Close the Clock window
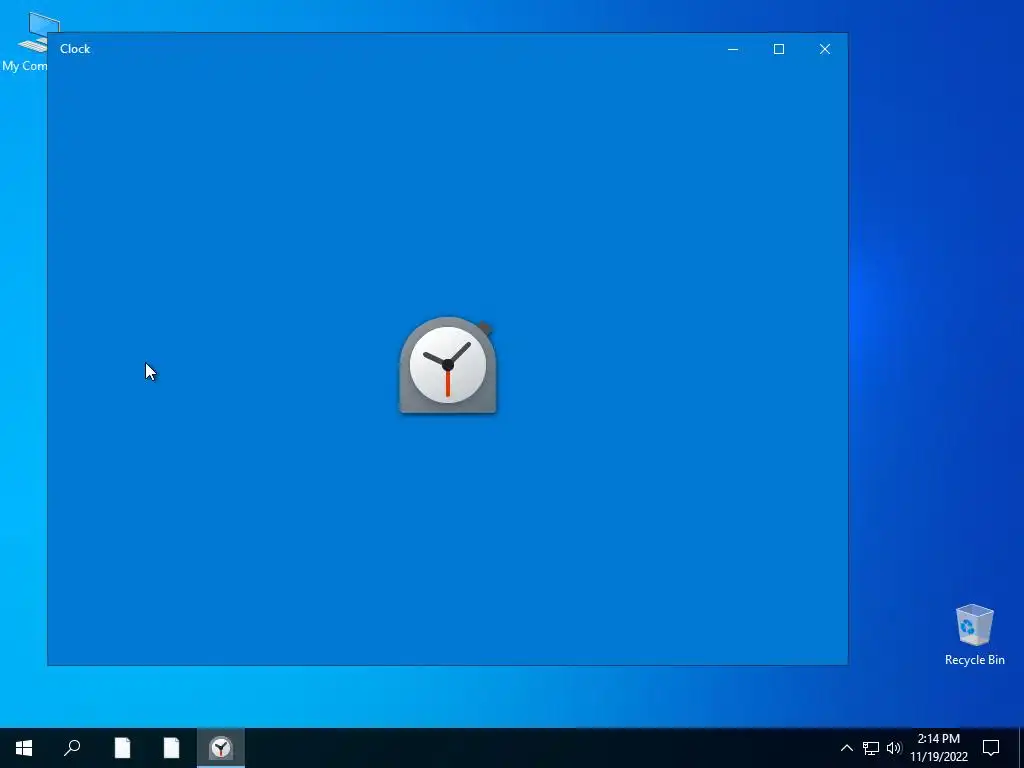 pos(825,49)
